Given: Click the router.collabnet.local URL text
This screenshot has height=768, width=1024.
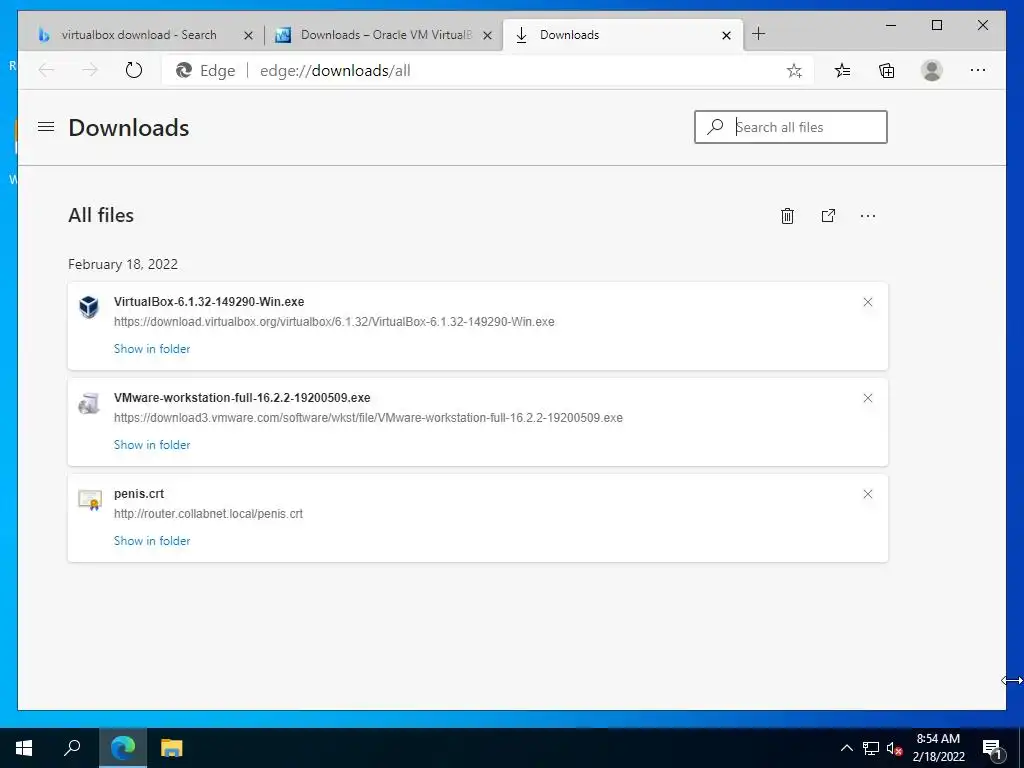Looking at the screenshot, I should (x=208, y=513).
